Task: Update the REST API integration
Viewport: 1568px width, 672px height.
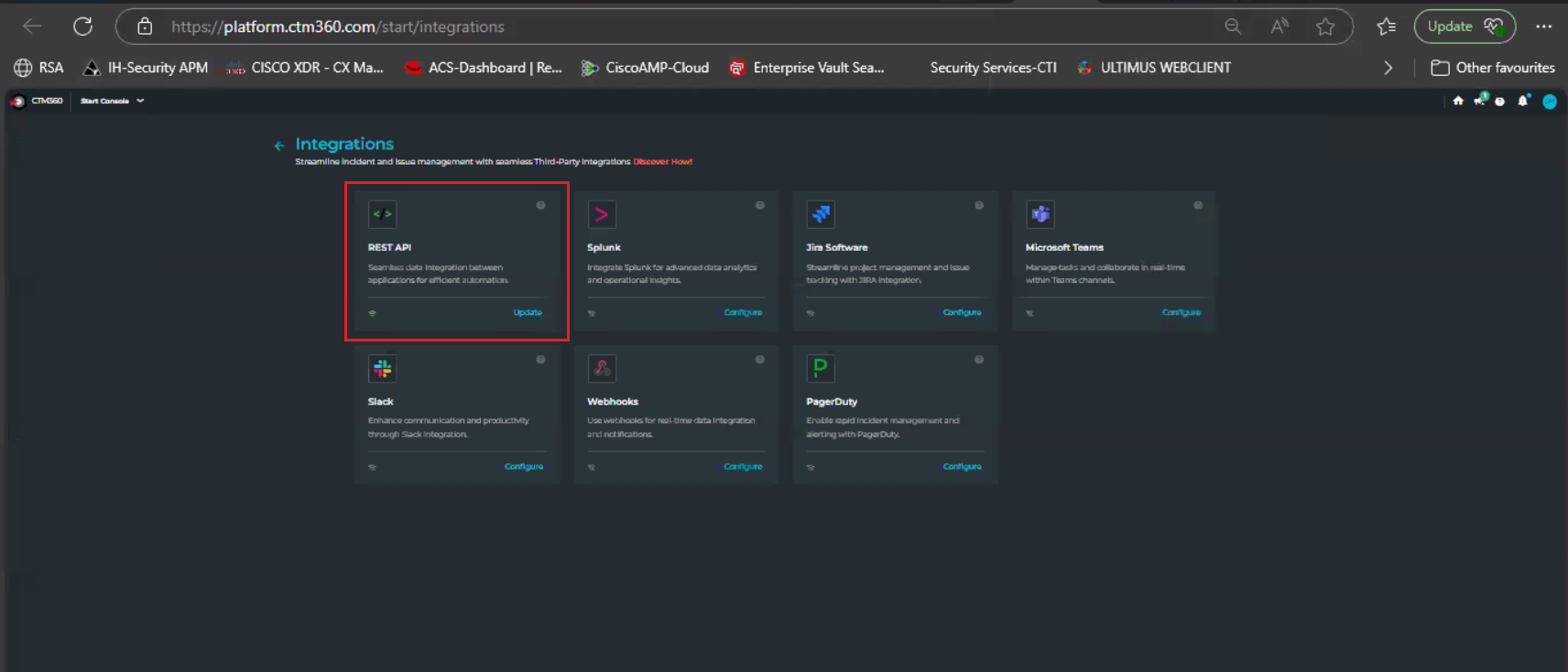Action: click(528, 312)
